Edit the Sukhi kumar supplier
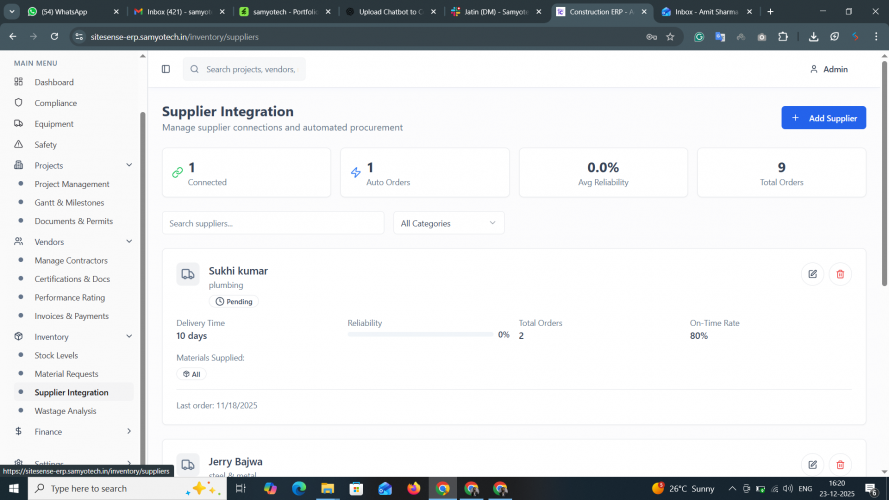 coord(812,274)
